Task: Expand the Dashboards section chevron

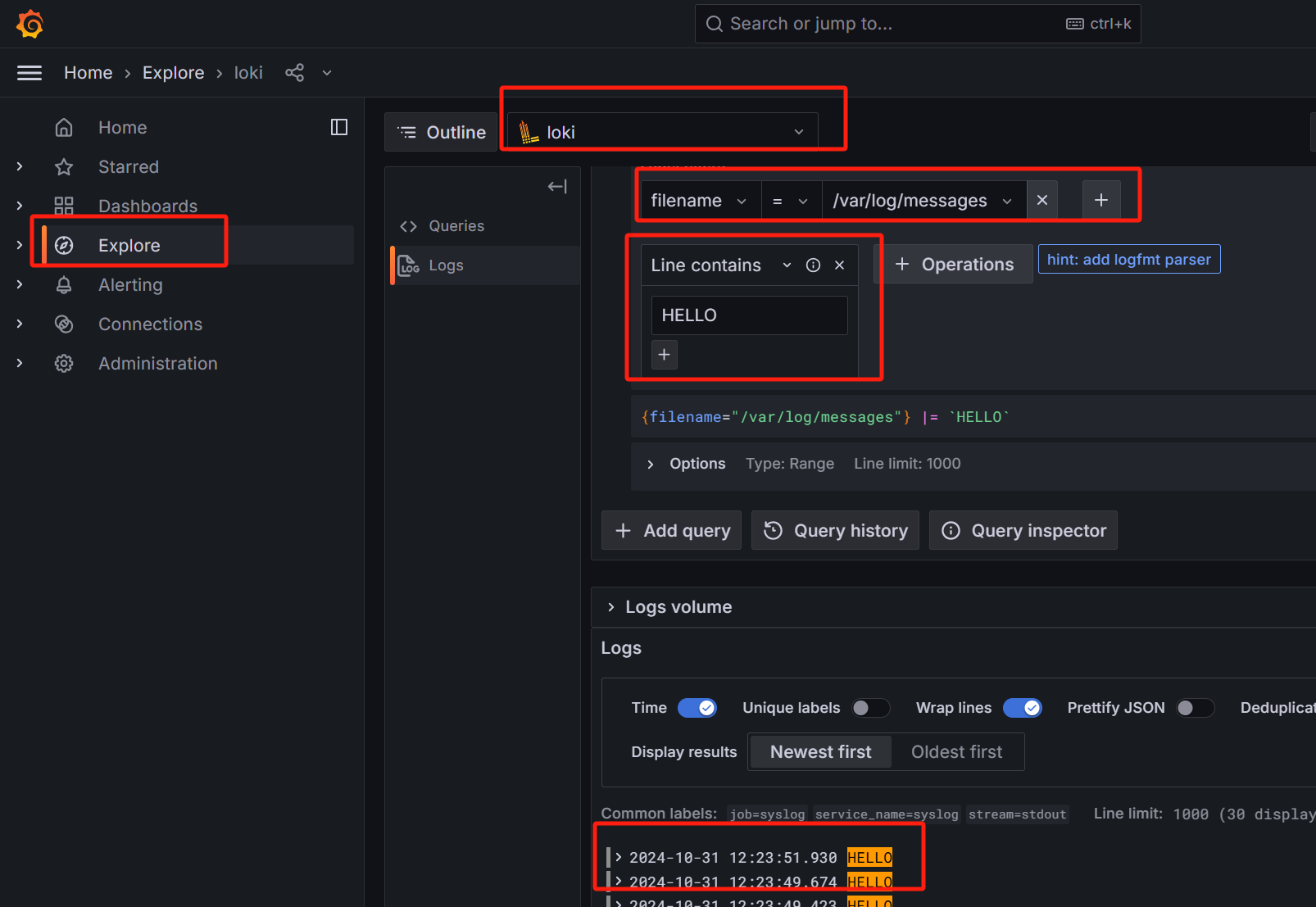Action: [20, 206]
